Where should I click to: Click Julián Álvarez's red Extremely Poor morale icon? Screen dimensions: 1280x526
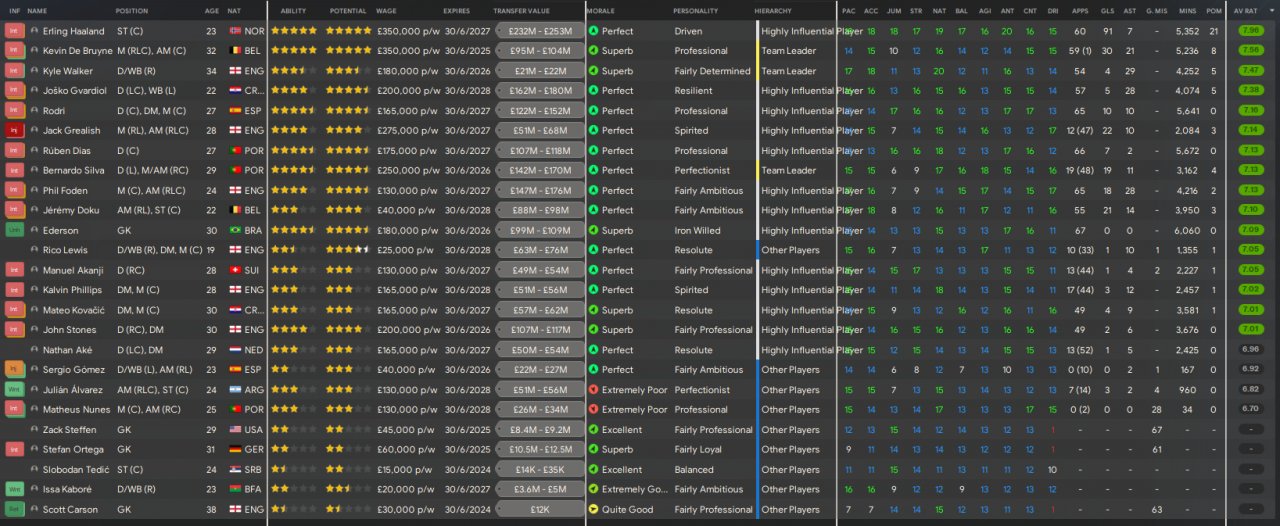[593, 390]
